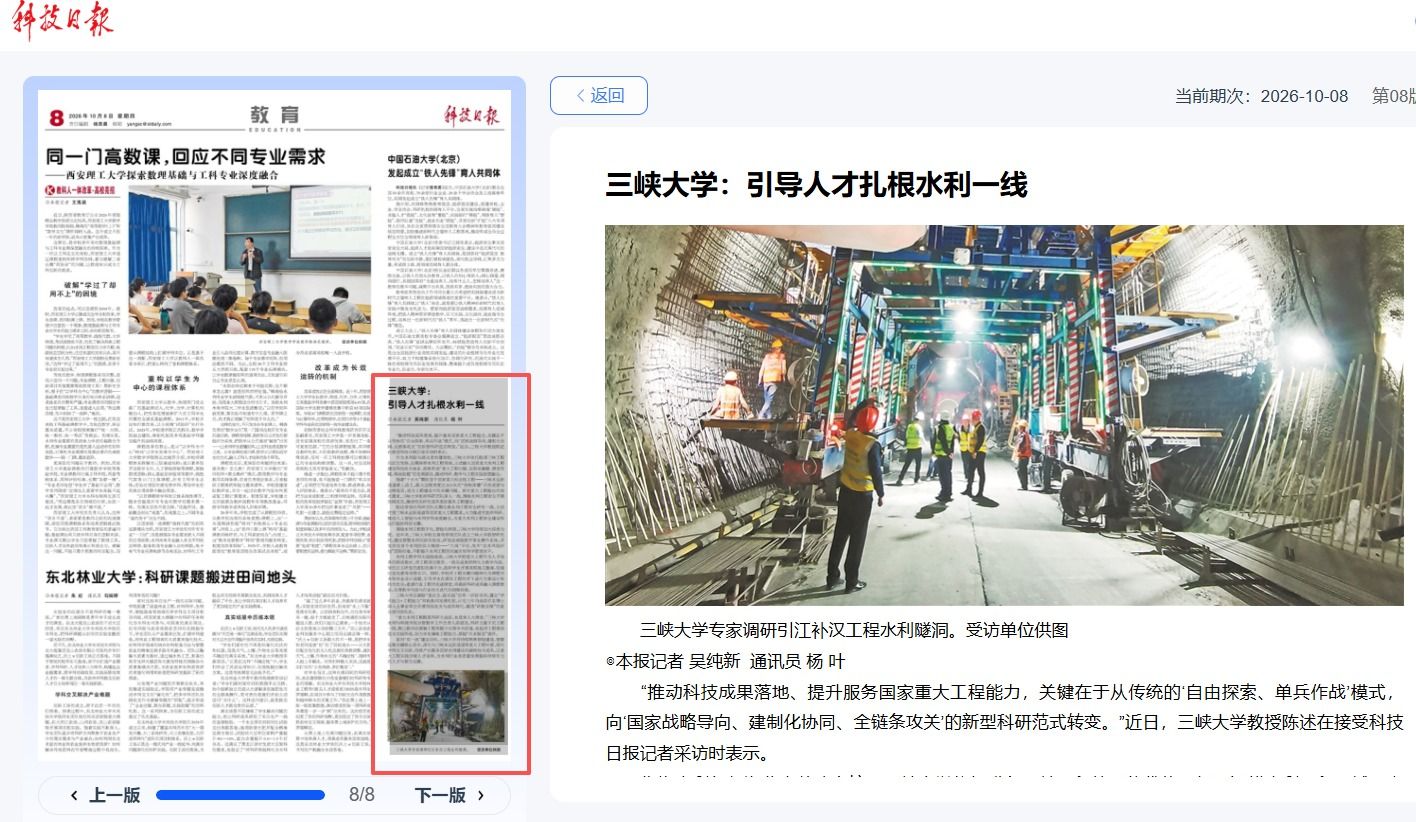Advance to the next page with 下一版
The image size is (1416, 822).
pos(450,795)
